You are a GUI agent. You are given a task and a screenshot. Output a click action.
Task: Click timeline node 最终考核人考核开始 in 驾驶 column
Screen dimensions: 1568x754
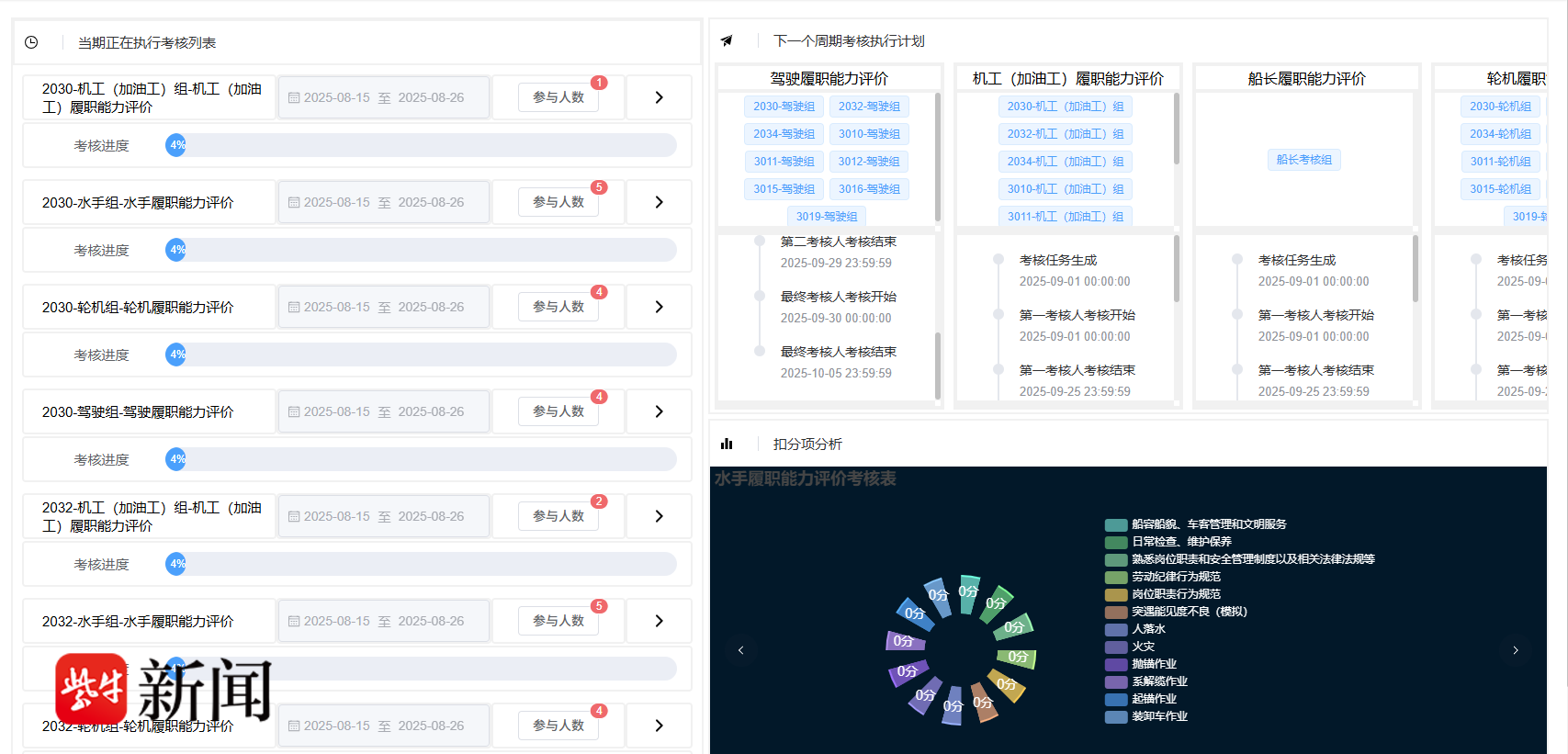[x=760, y=296]
